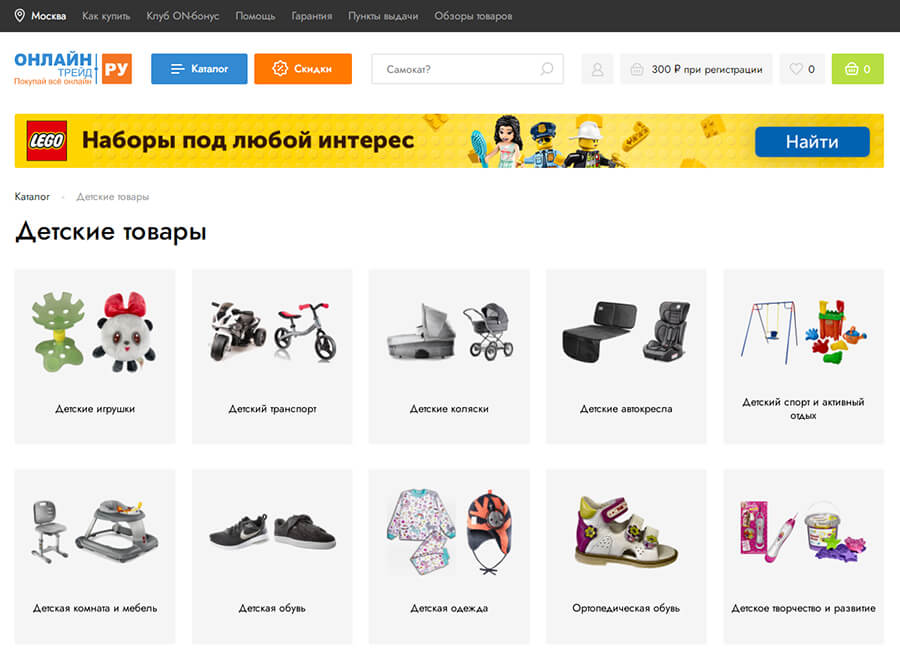
Task: Select the Детский транспорт category
Action: 272,356
